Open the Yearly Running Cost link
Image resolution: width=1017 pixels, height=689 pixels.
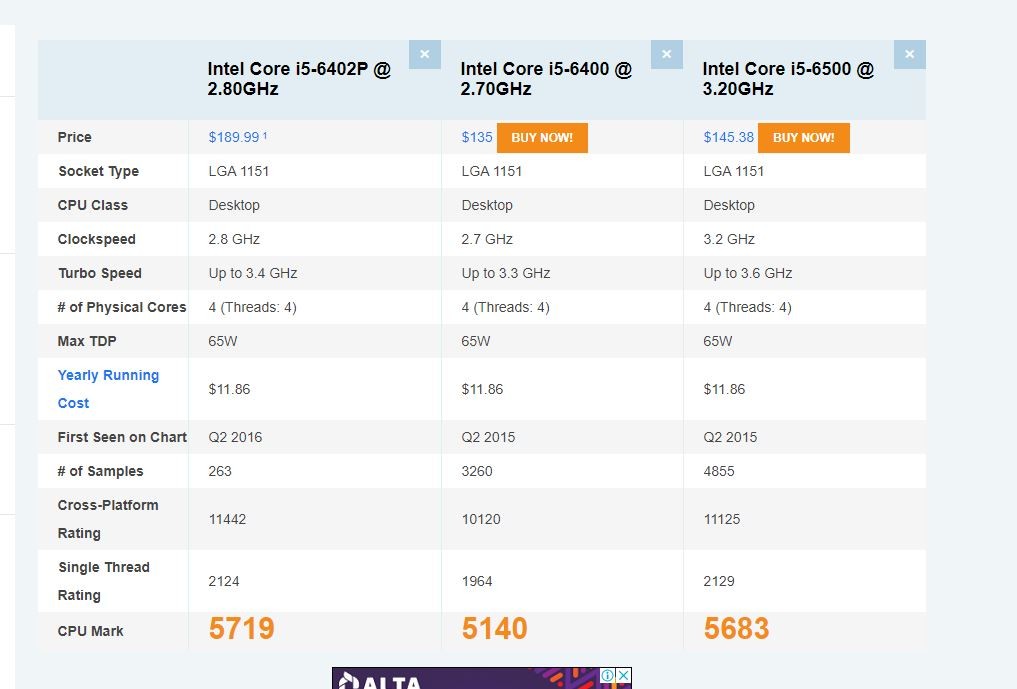[108, 389]
